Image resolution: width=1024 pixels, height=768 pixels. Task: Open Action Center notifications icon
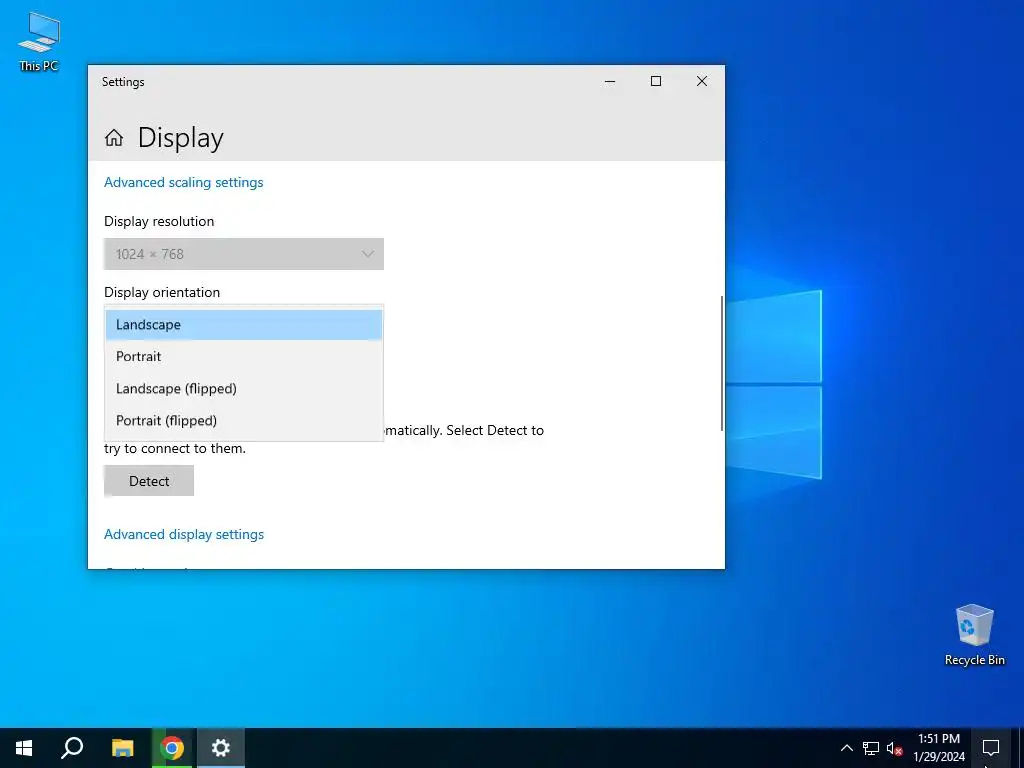click(991, 748)
